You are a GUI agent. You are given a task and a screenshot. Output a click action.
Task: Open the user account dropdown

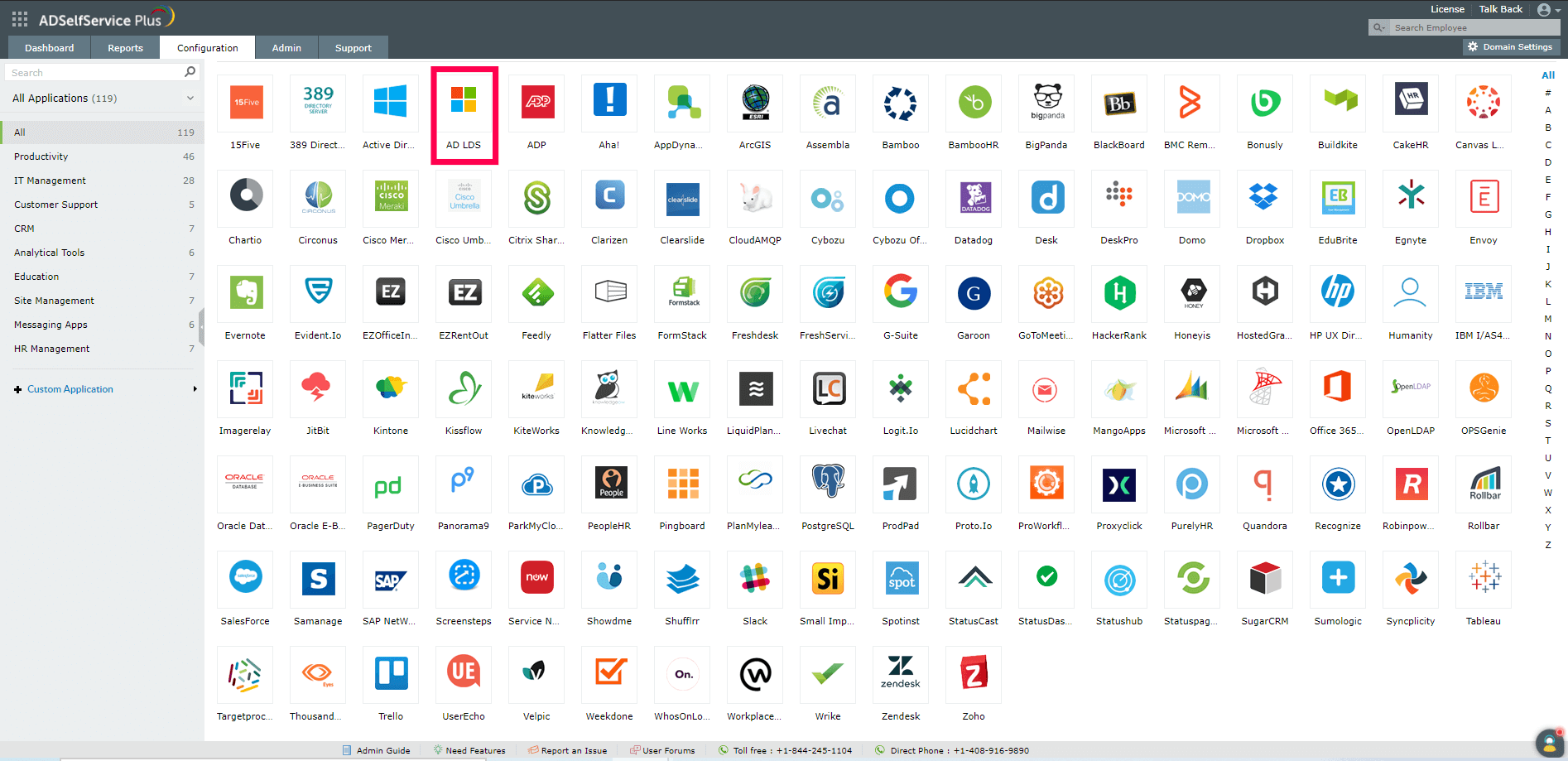click(1548, 10)
